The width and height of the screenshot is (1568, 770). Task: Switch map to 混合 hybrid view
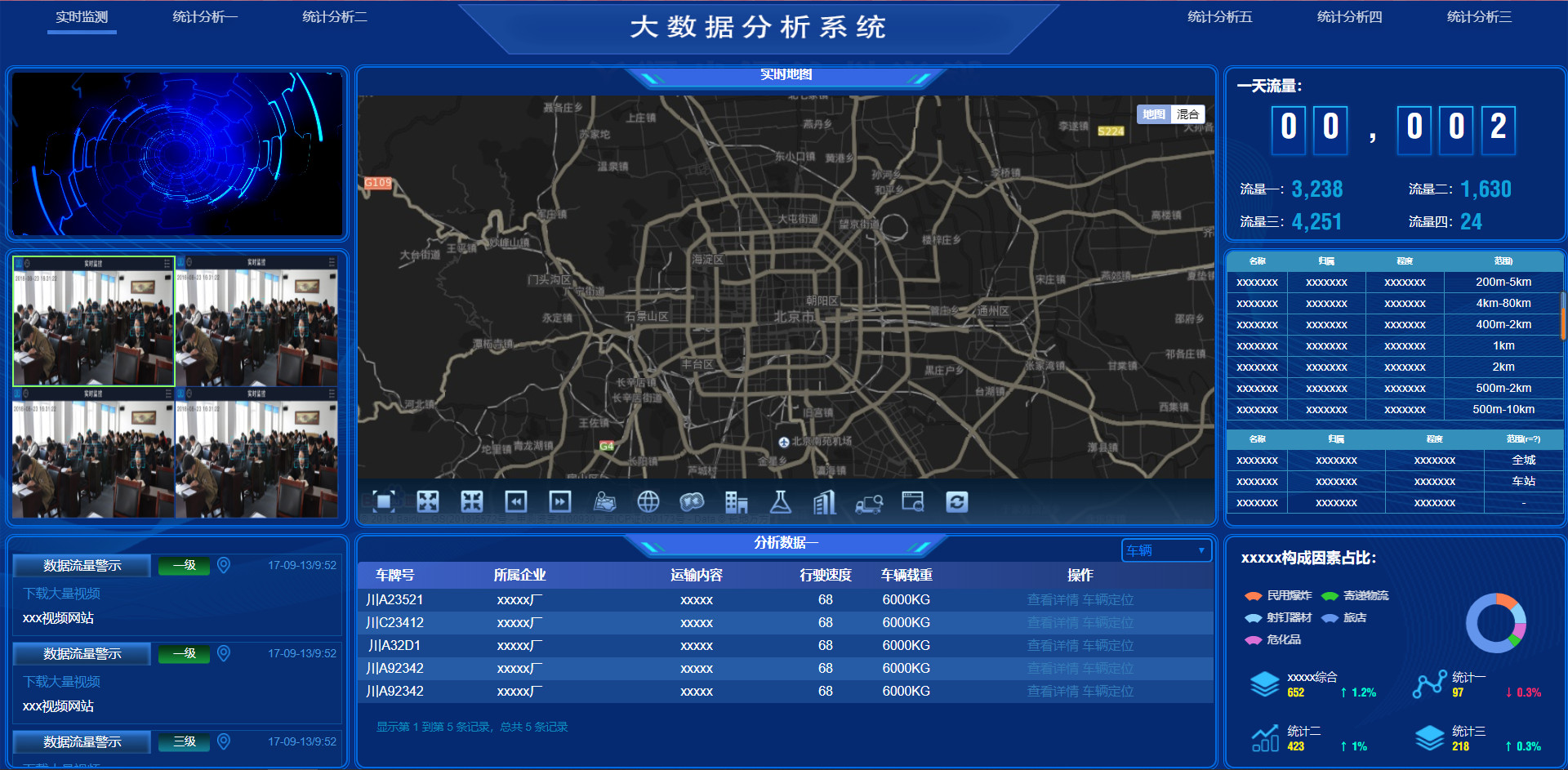(1188, 114)
